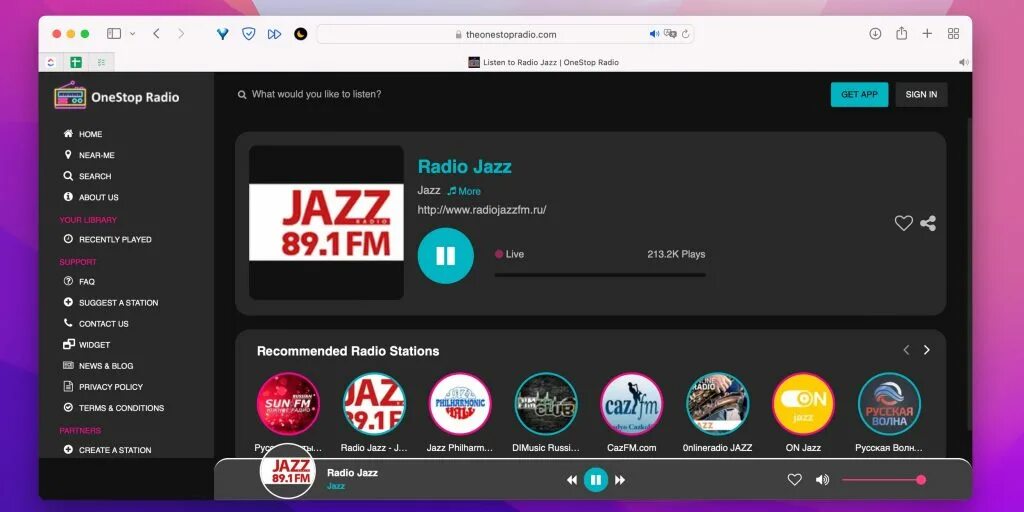This screenshot has height=512, width=1024.
Task: View the PRIVACY POLICY page
Action: (x=103, y=387)
